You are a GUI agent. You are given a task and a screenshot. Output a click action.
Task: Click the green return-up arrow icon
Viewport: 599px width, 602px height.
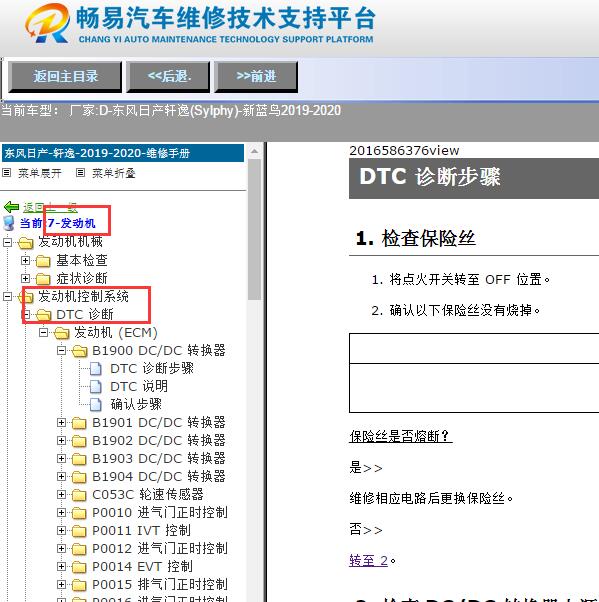[11, 207]
